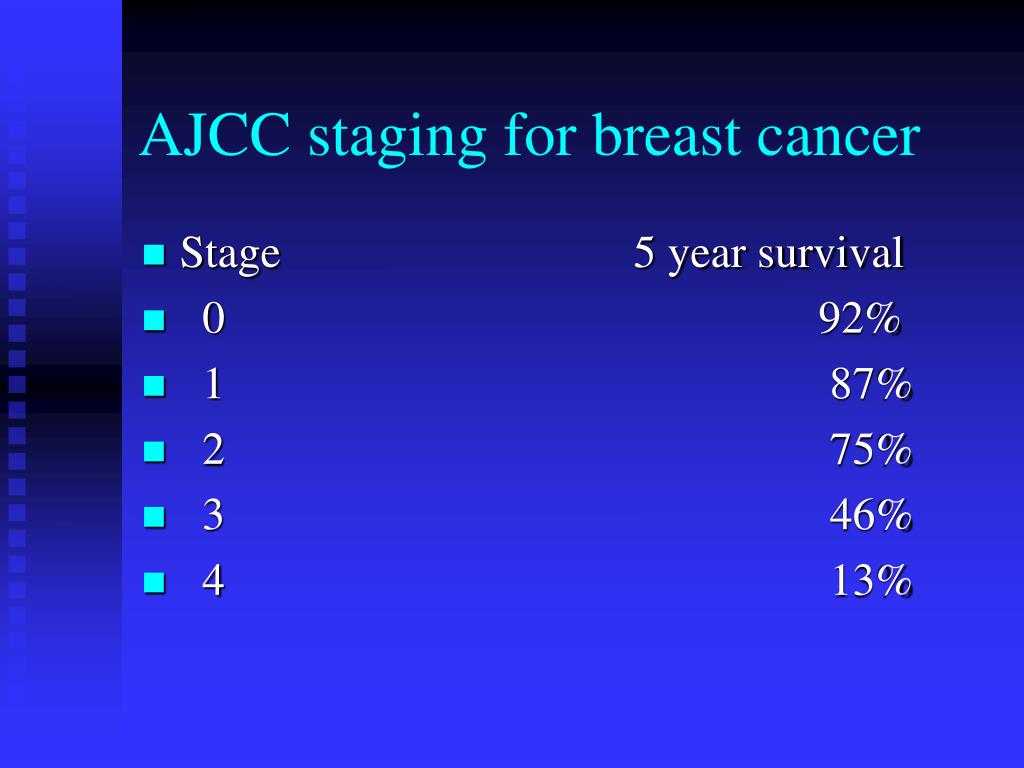Viewport: 1024px width, 768px height.
Task: Click the cyan bullet beside stage 4
Action: click(154, 581)
